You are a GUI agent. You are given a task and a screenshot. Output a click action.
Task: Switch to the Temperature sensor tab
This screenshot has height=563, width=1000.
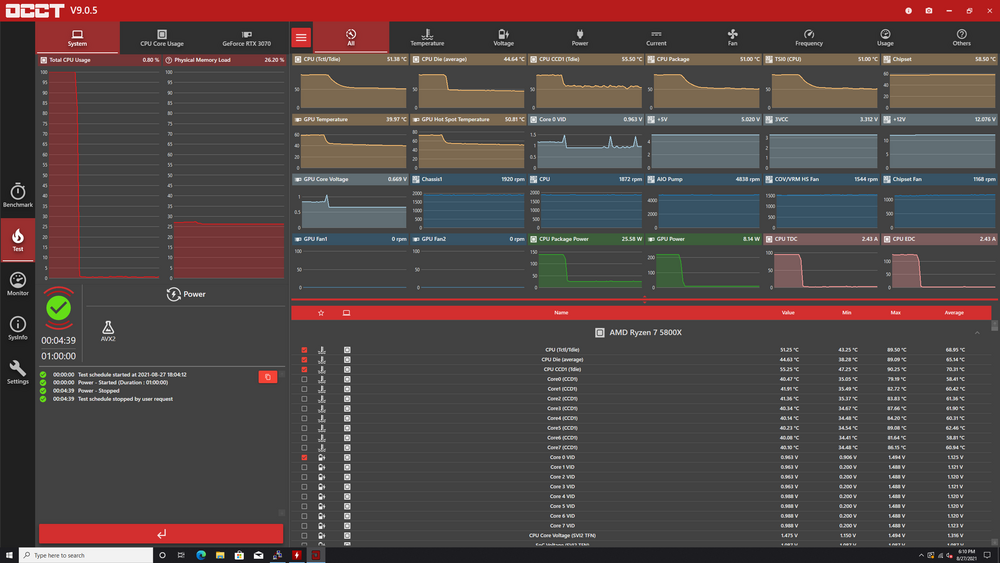click(427, 37)
